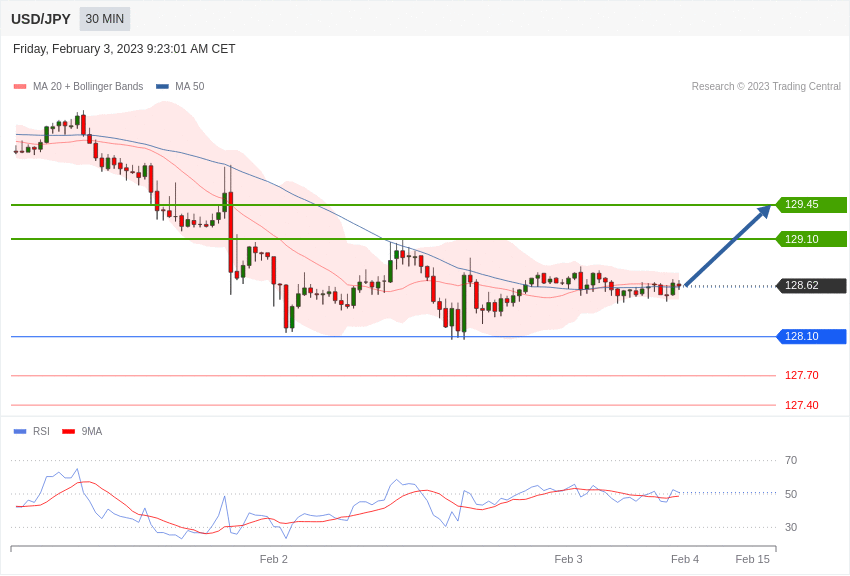
Task: Click the Feb 3 date axis label
Action: (x=568, y=559)
